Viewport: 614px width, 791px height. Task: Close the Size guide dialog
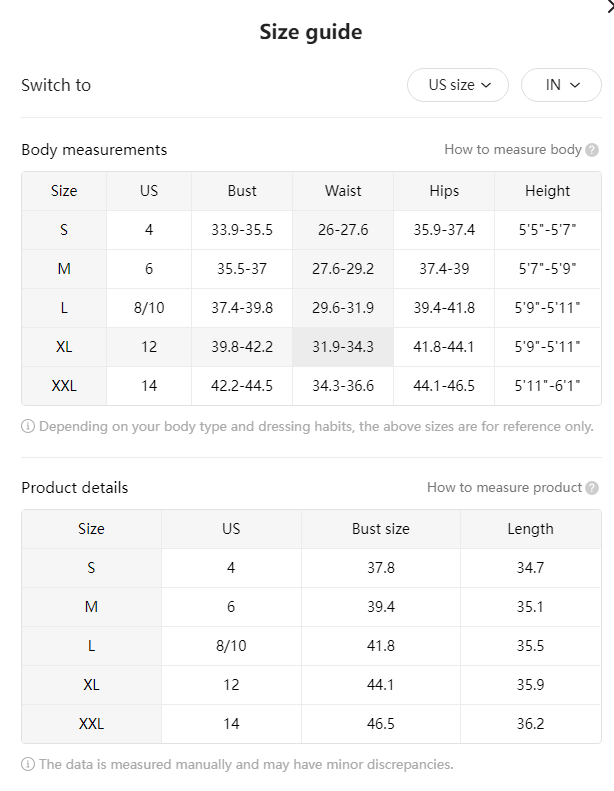point(610,7)
